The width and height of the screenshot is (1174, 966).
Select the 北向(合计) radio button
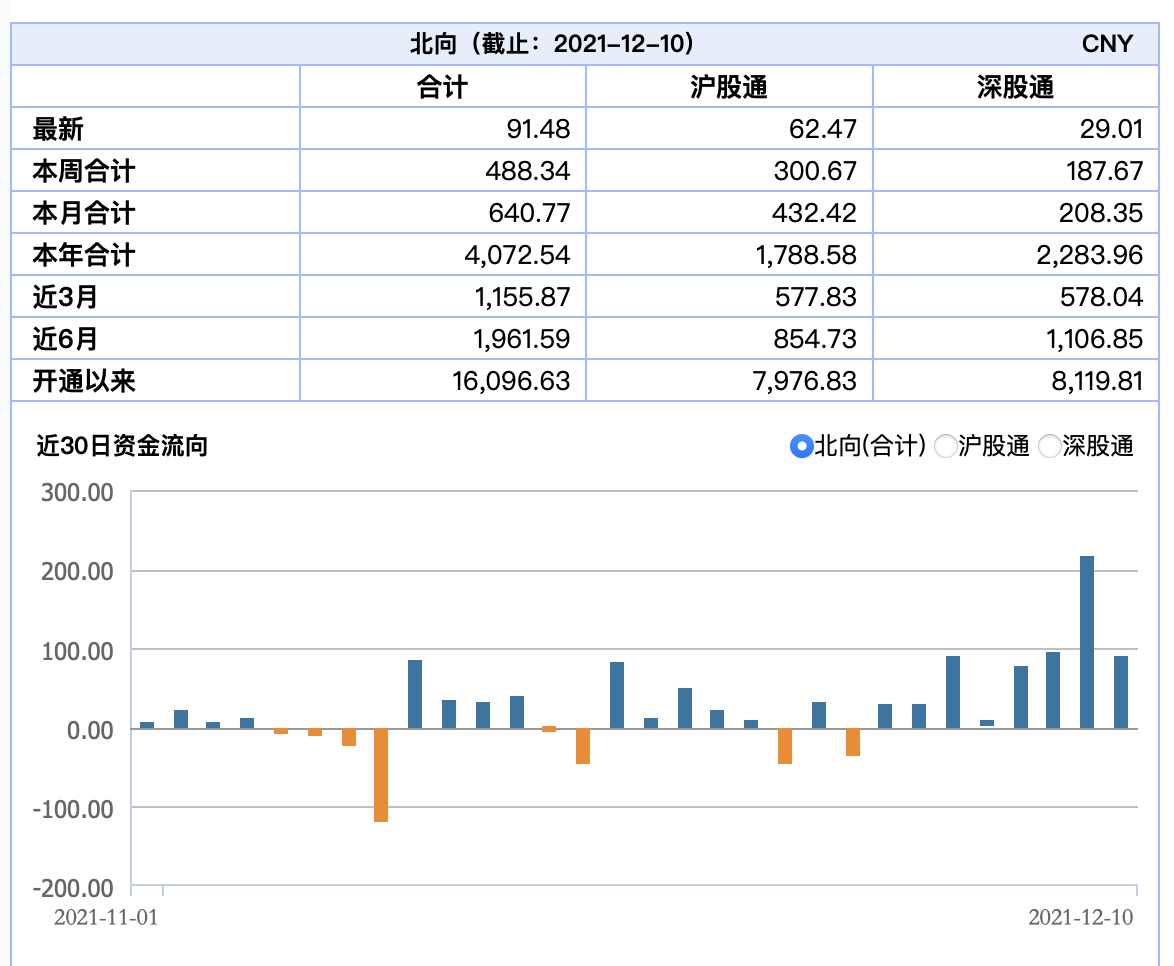[x=800, y=446]
